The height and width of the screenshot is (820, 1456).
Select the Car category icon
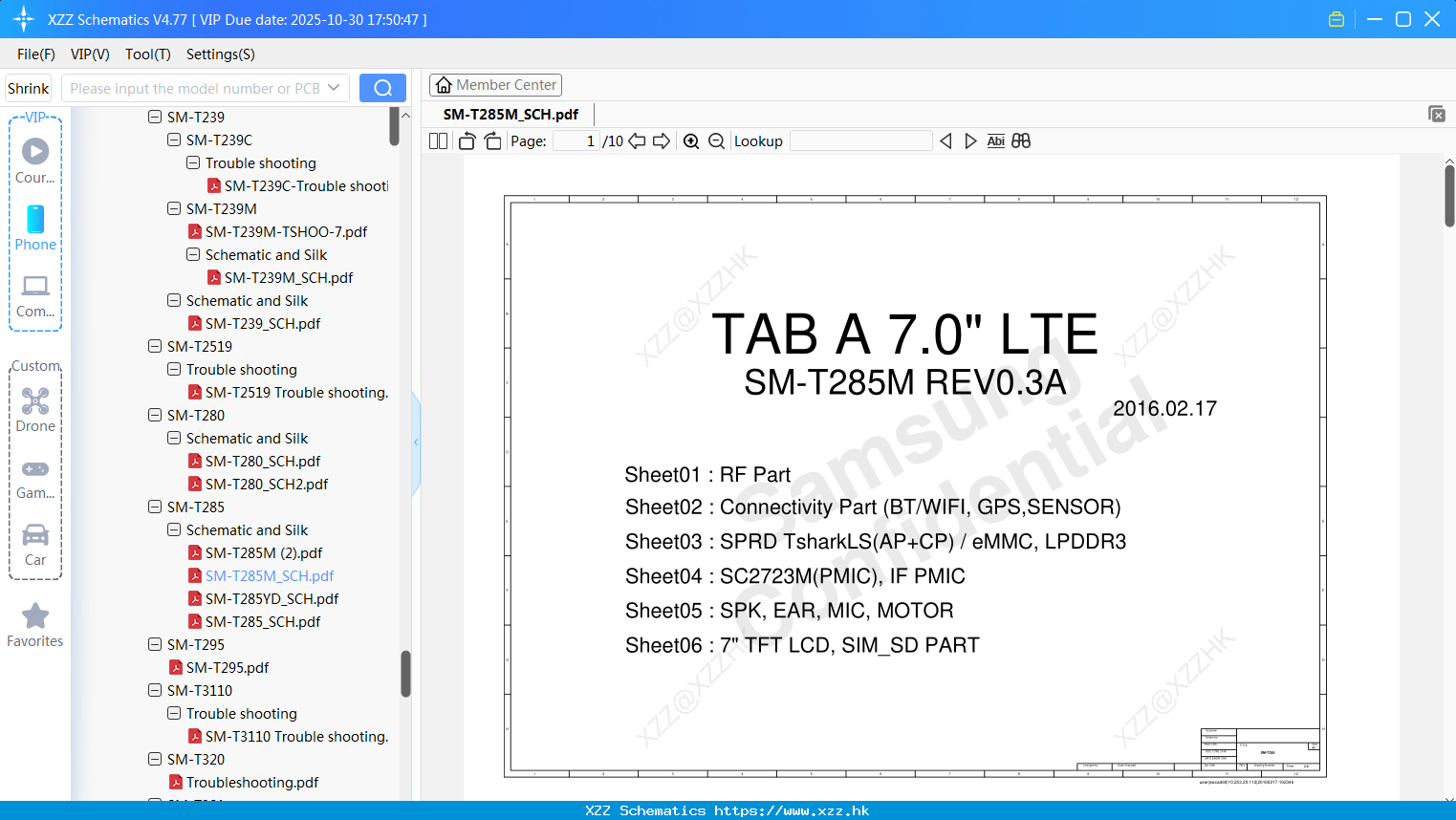point(35,545)
